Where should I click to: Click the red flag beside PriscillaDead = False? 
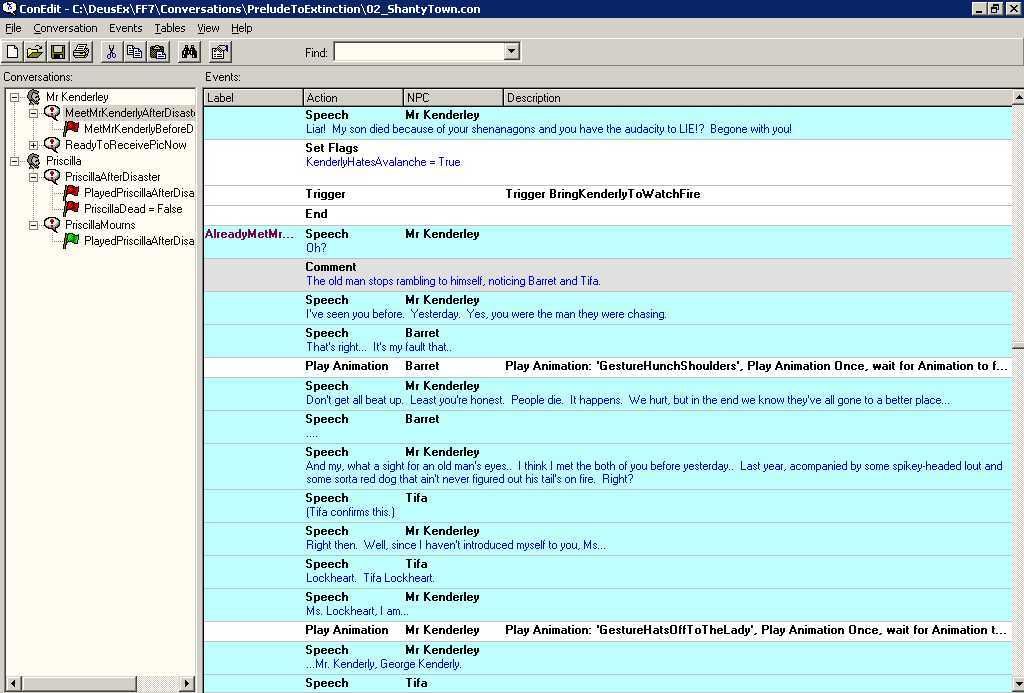(71, 208)
